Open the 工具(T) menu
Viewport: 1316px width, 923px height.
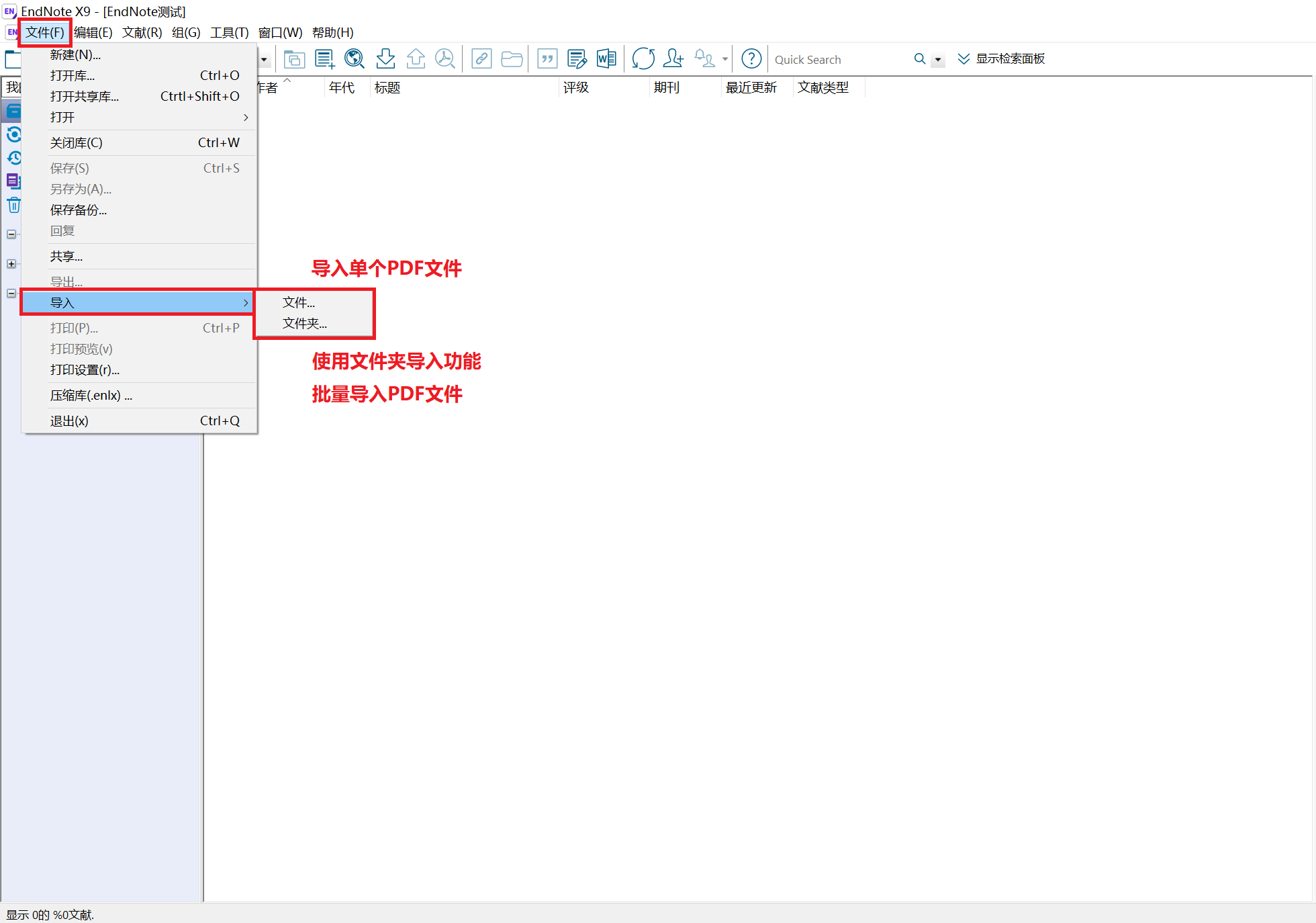click(230, 32)
